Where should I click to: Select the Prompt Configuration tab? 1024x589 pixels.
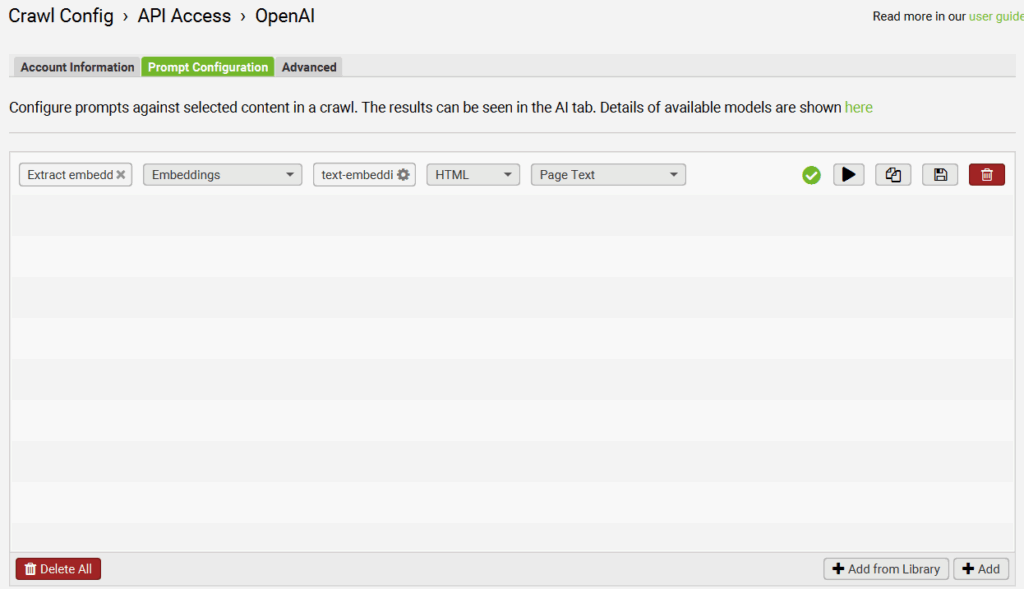click(x=208, y=67)
